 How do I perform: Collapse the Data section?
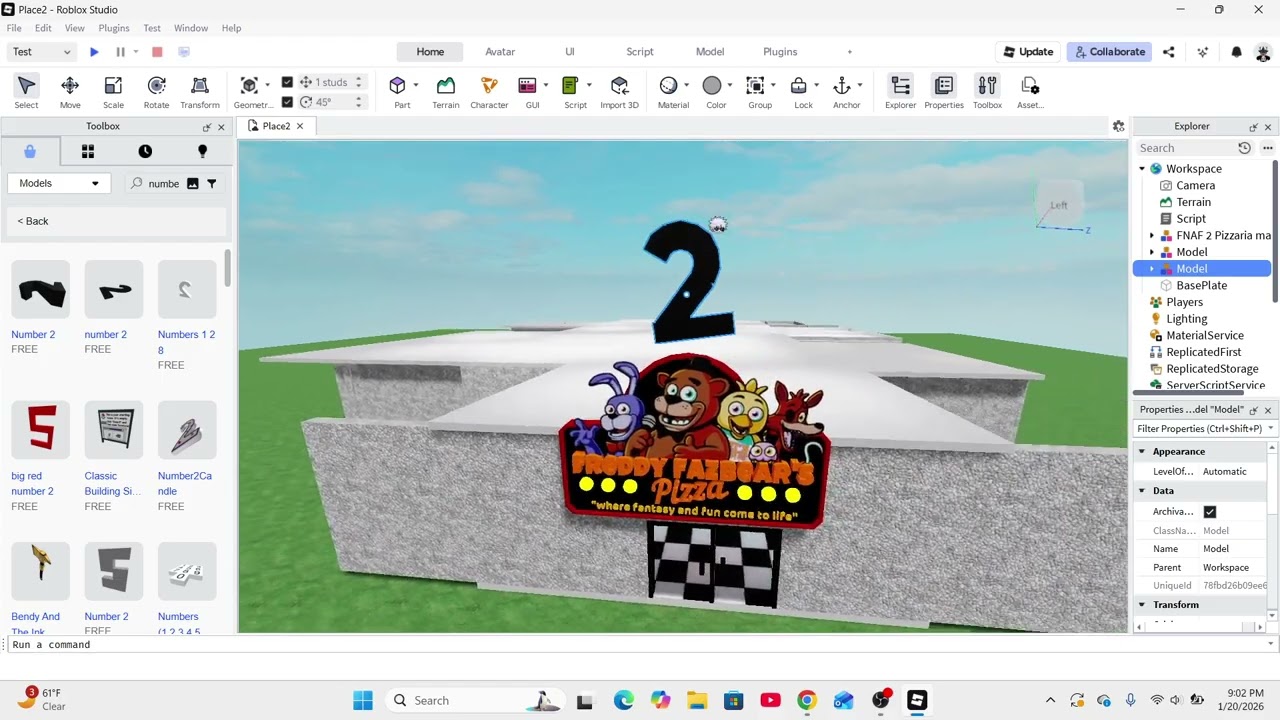[1142, 491]
